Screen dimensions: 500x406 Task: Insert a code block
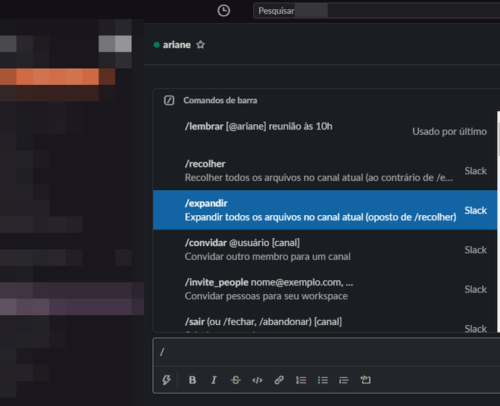366,380
